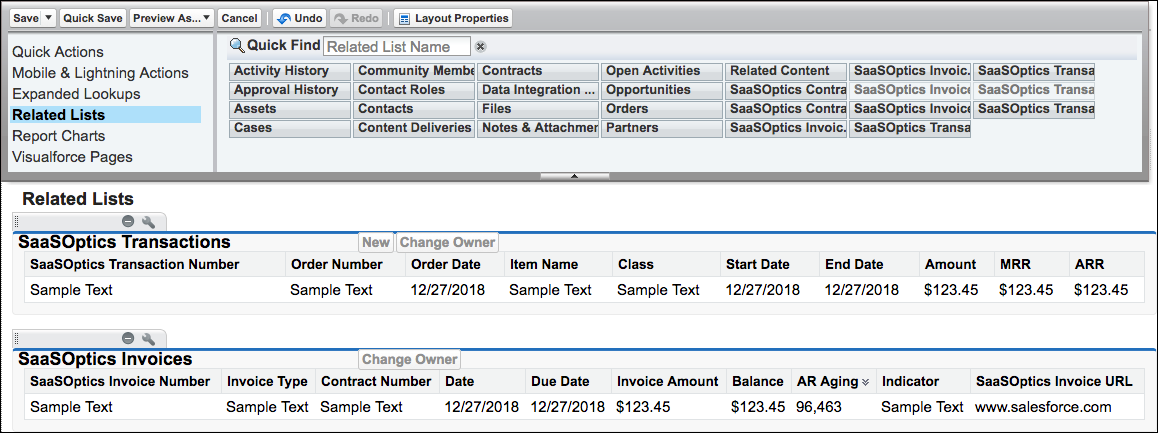Image resolution: width=1158 pixels, height=433 pixels.
Task: Select the Partners palette item
Action: 662,128
